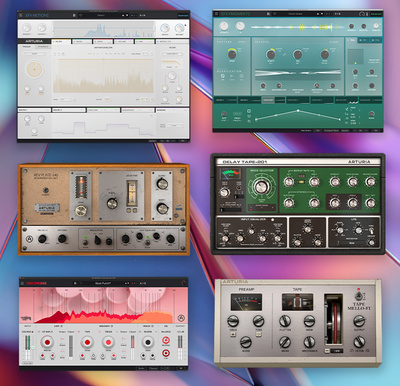
Task: Click the Input Volume knob on Delay Tape-201
Action: pos(224,192)
